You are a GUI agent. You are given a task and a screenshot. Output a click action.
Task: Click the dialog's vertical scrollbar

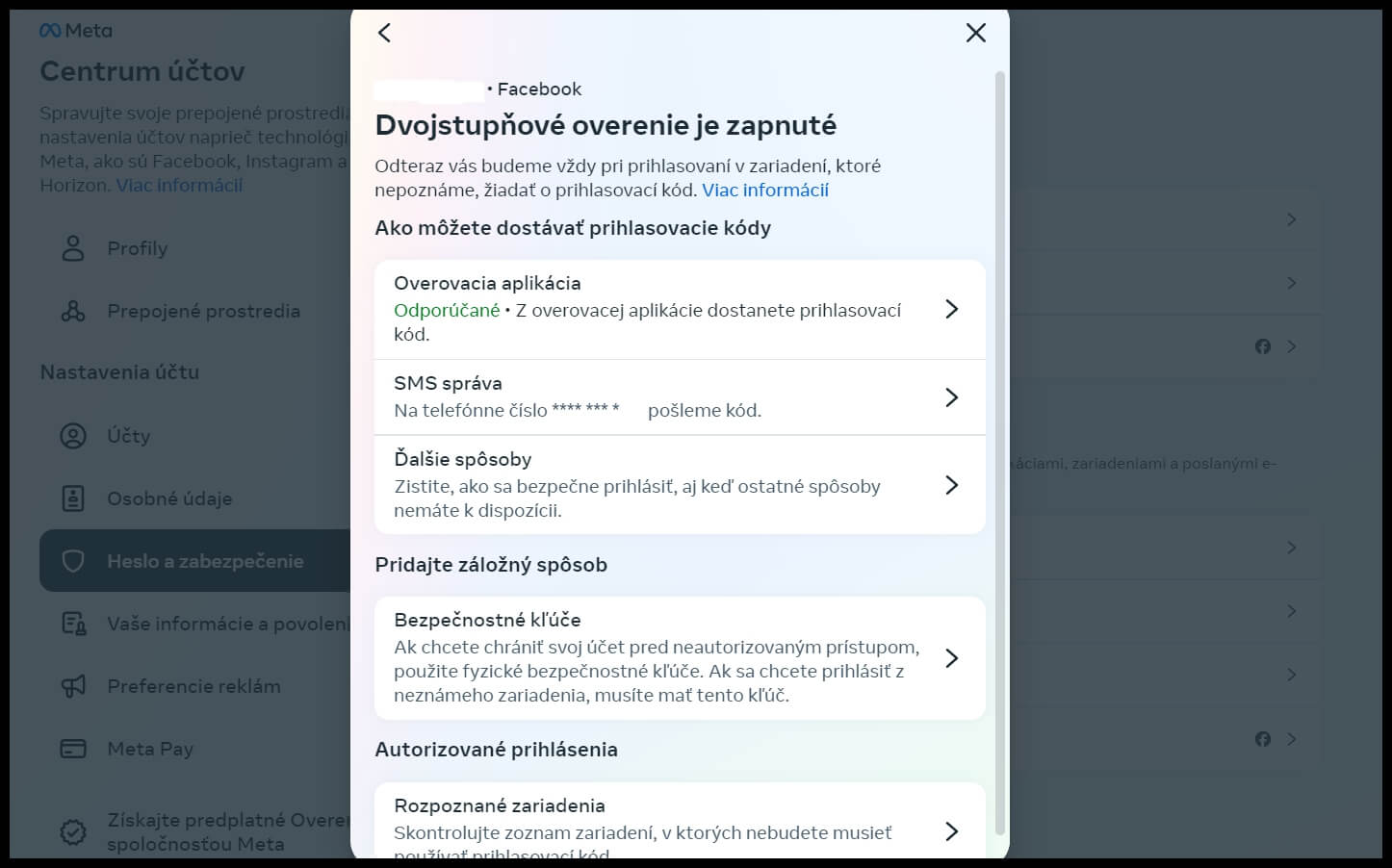pos(999,452)
